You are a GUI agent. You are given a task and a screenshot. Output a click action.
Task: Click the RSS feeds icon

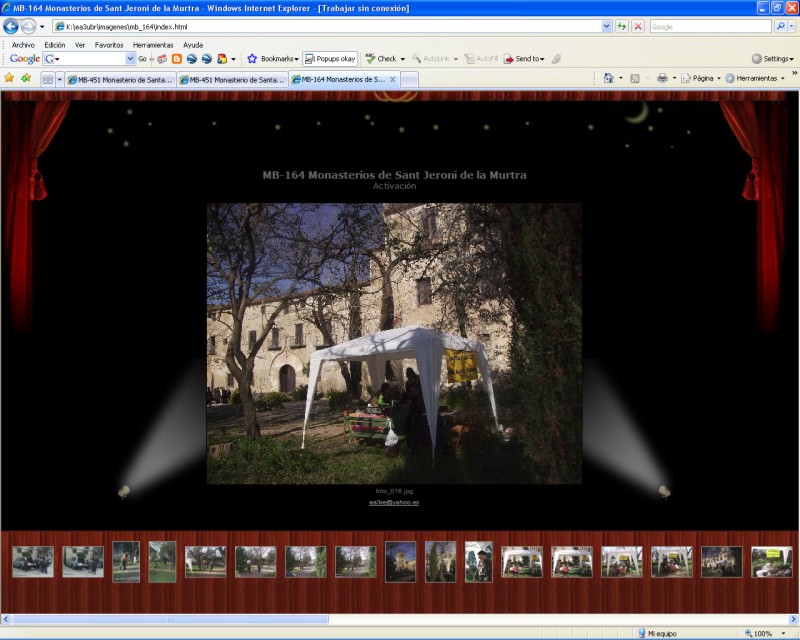click(635, 78)
